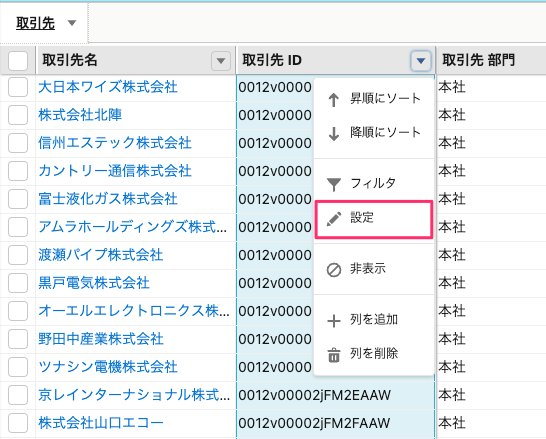Choose 列を削除 from column menu
The width and height of the screenshot is (546, 439).
click(x=374, y=354)
